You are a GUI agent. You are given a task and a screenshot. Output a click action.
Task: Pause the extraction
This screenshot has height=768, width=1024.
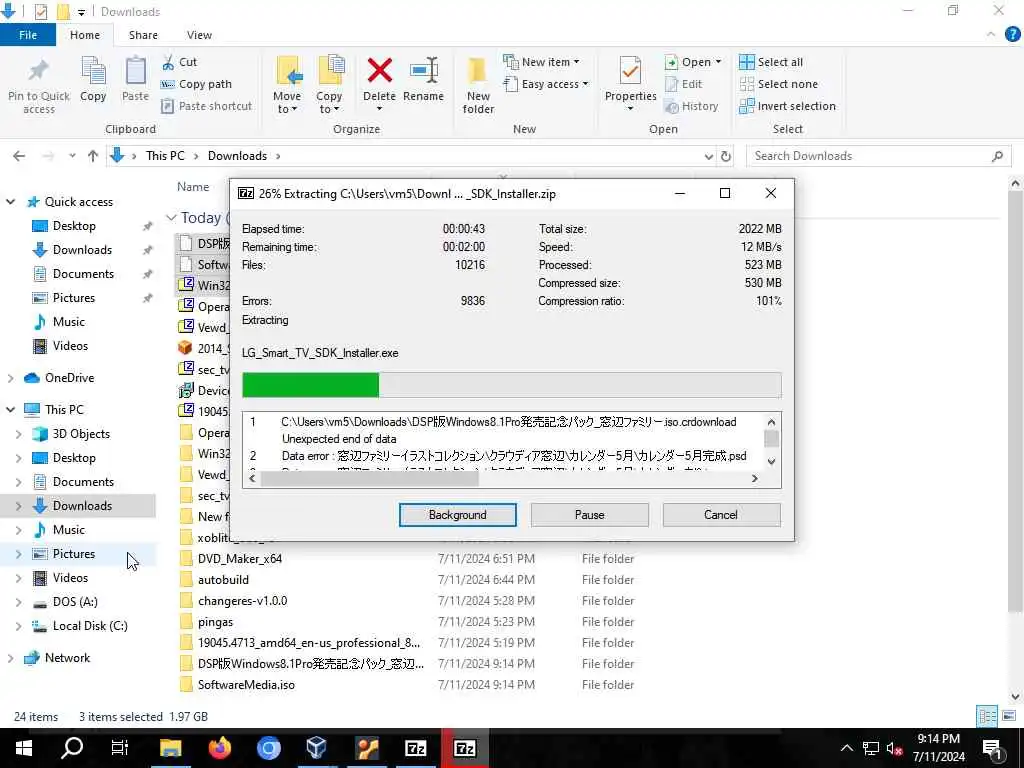click(x=590, y=515)
